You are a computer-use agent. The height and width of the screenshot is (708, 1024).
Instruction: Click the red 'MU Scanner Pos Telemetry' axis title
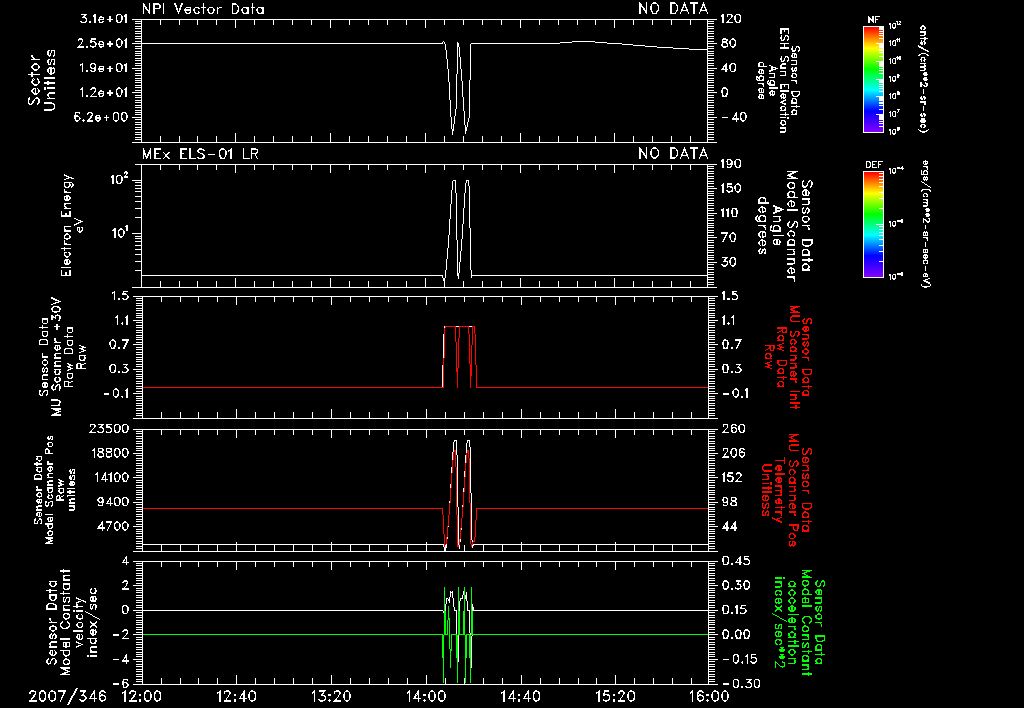coord(786,490)
